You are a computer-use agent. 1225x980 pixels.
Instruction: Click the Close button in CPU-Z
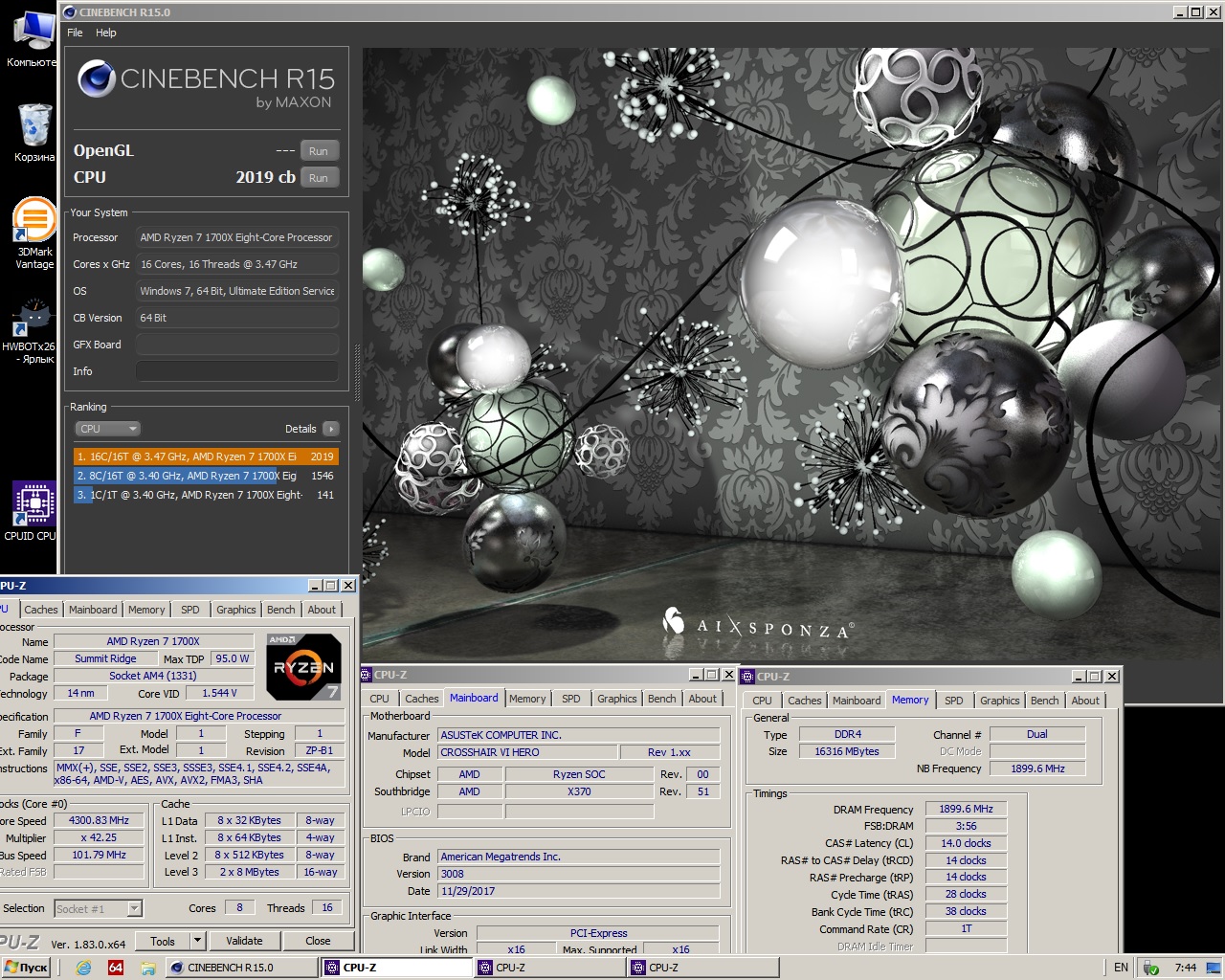[318, 941]
